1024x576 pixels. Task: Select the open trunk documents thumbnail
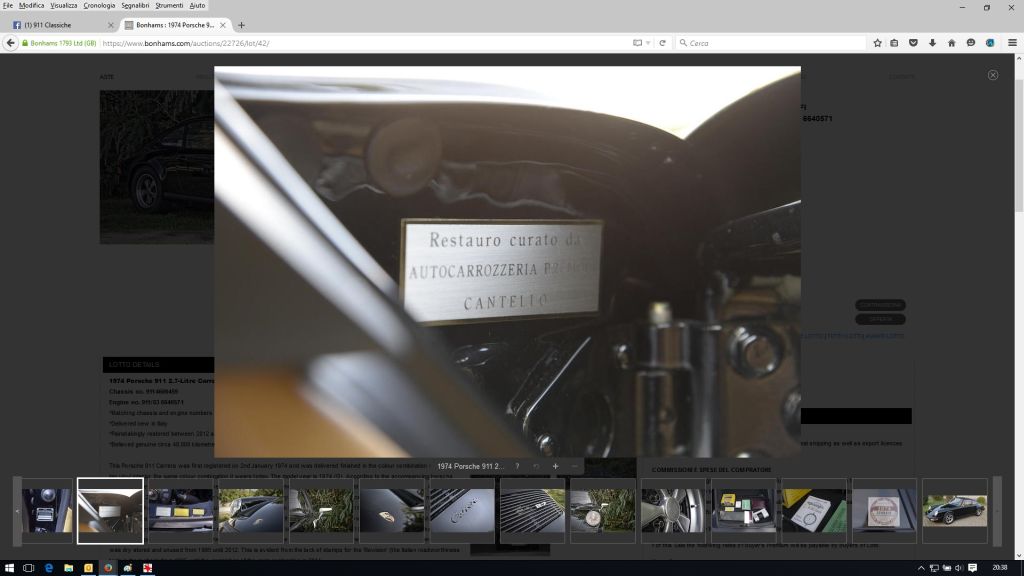pyautogui.click(x=744, y=511)
